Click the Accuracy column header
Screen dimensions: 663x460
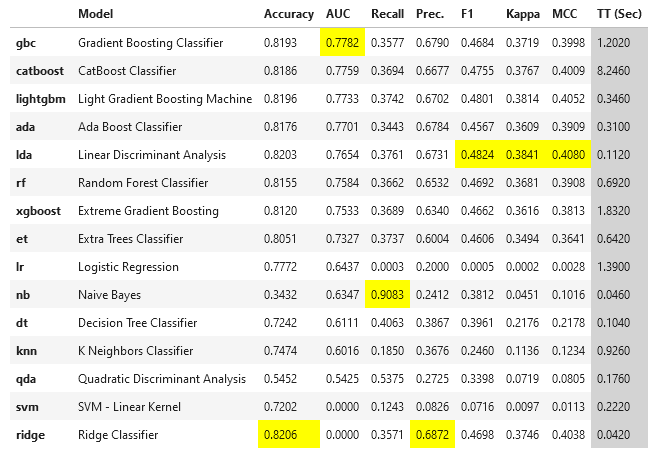(289, 14)
